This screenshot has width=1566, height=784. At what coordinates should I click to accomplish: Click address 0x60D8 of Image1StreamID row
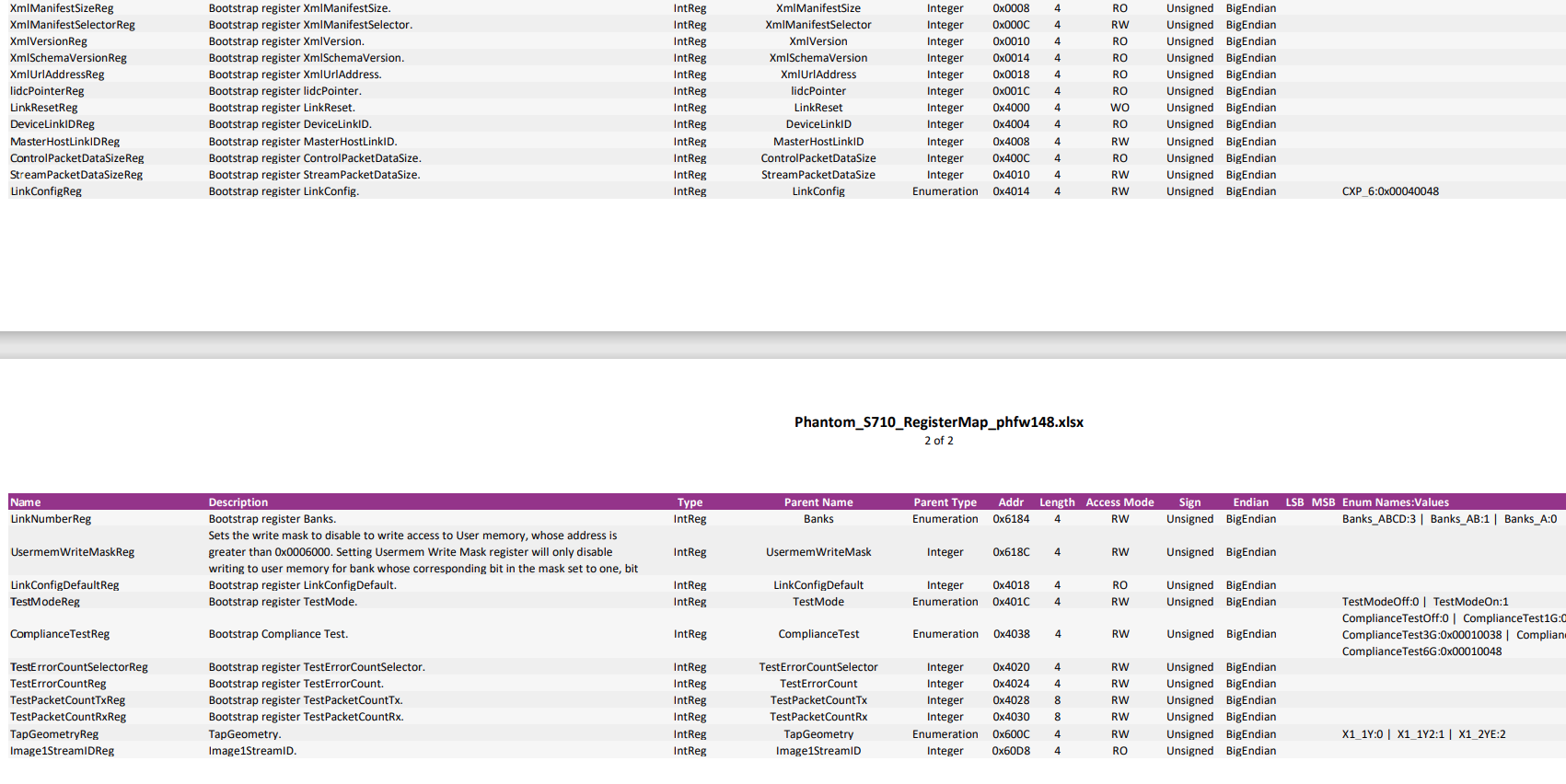[x=1011, y=751]
